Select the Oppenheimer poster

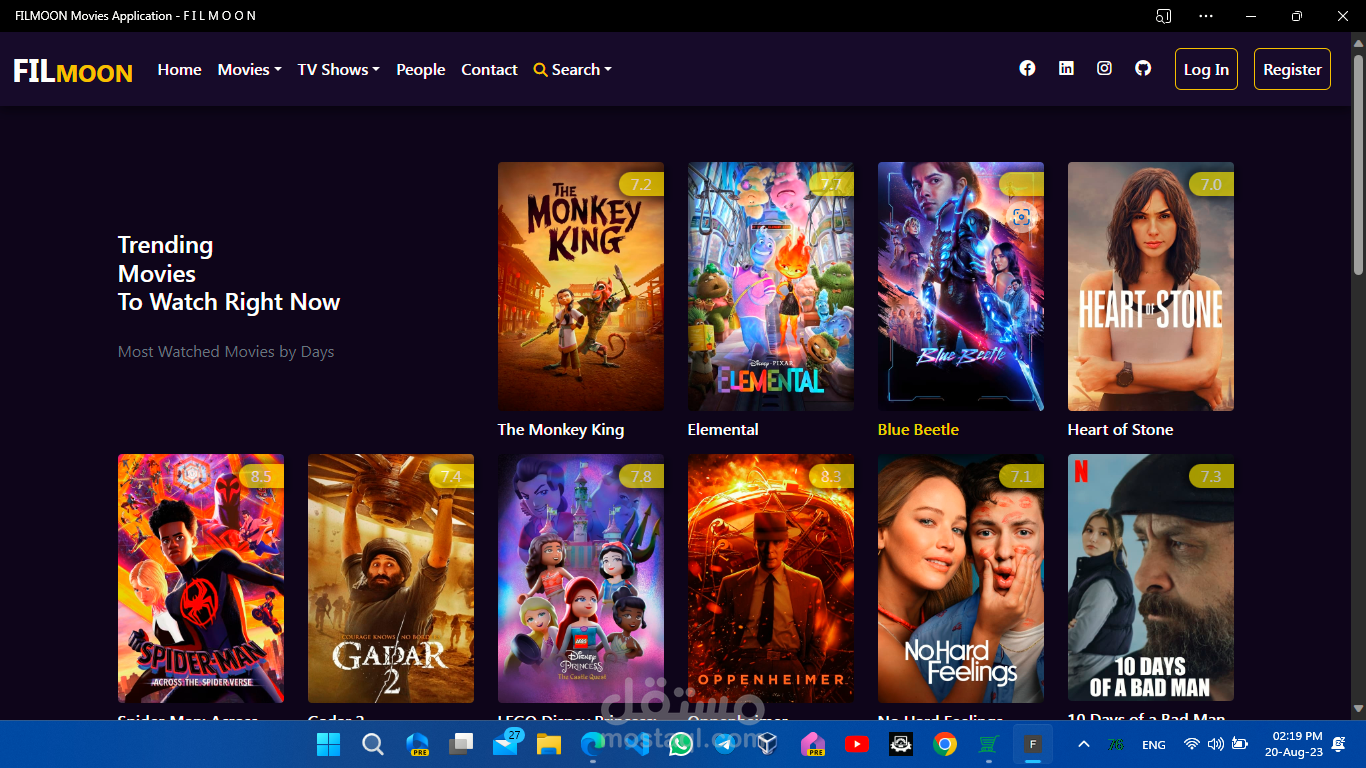[x=771, y=578]
